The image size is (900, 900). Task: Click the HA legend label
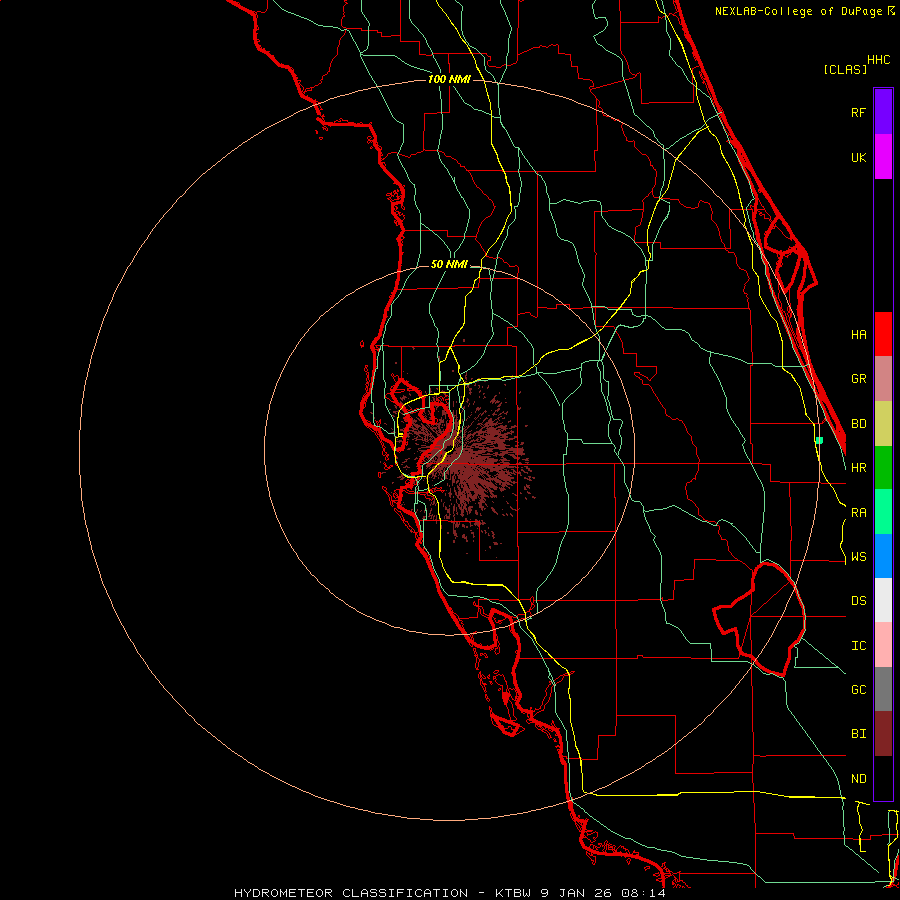pyautogui.click(x=858, y=335)
